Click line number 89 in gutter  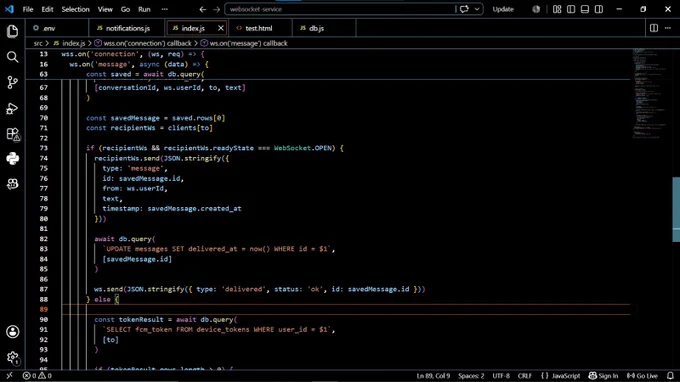[x=43, y=310]
